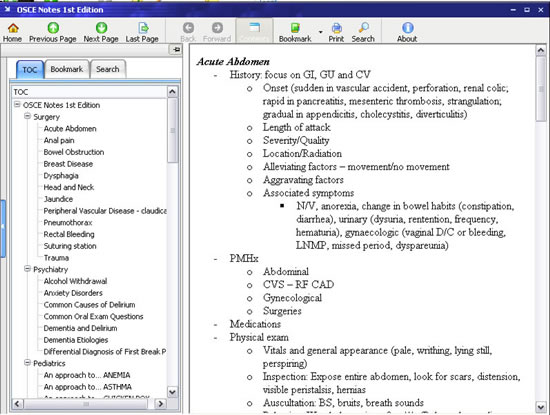Open Head and Neck topic
This screenshot has width=550, height=415.
click(69, 187)
